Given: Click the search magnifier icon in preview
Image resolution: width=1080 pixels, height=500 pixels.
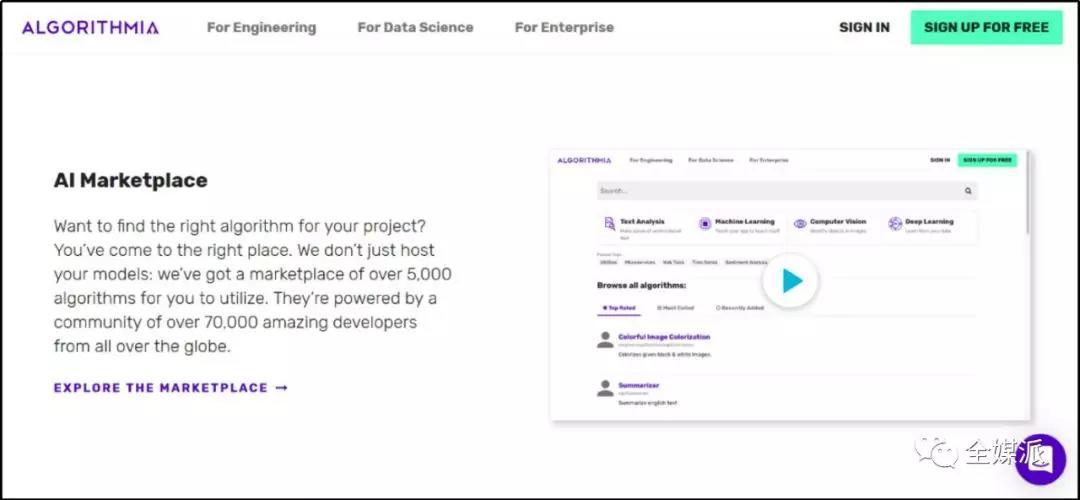Looking at the screenshot, I should [968, 190].
